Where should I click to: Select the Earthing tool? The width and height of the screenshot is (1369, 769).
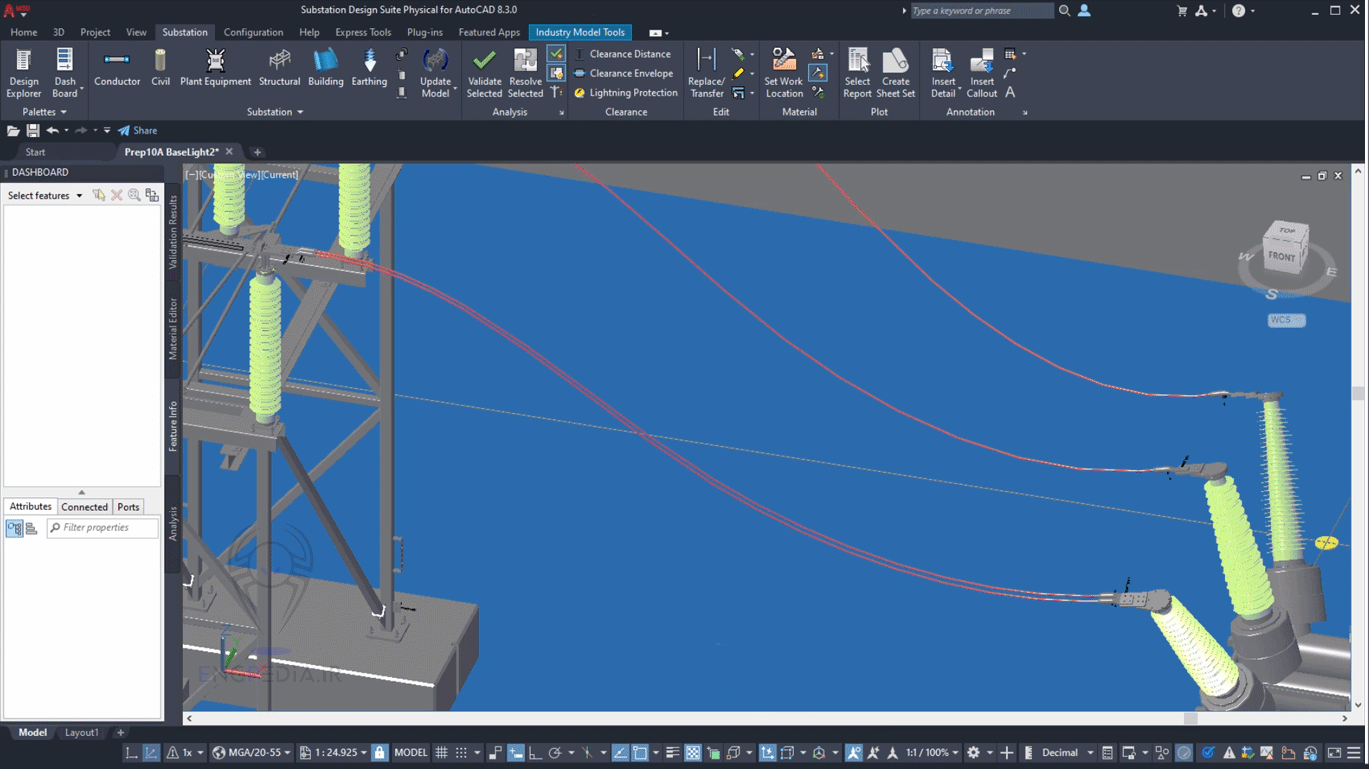click(369, 70)
